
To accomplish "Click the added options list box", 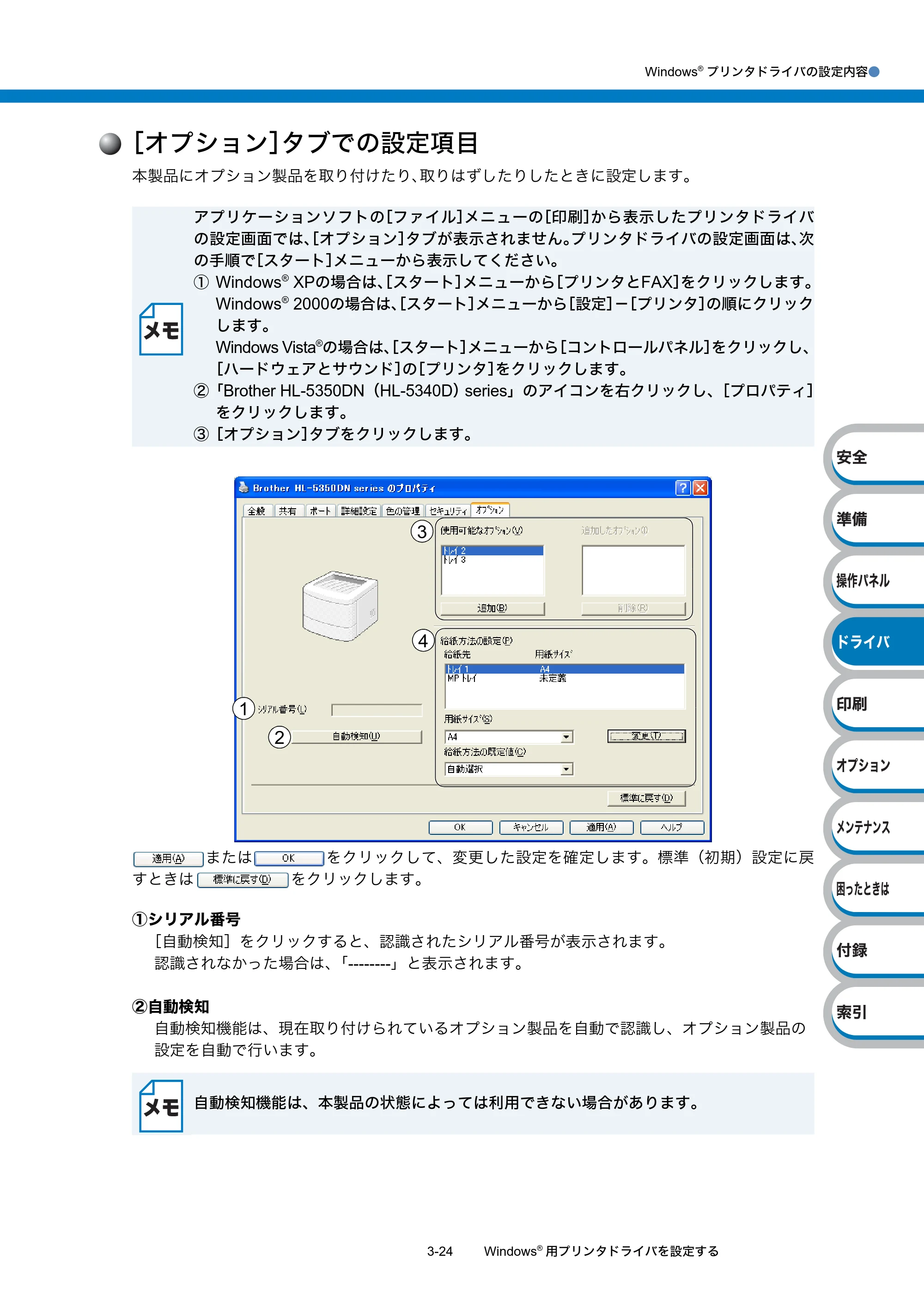I will 633,570.
